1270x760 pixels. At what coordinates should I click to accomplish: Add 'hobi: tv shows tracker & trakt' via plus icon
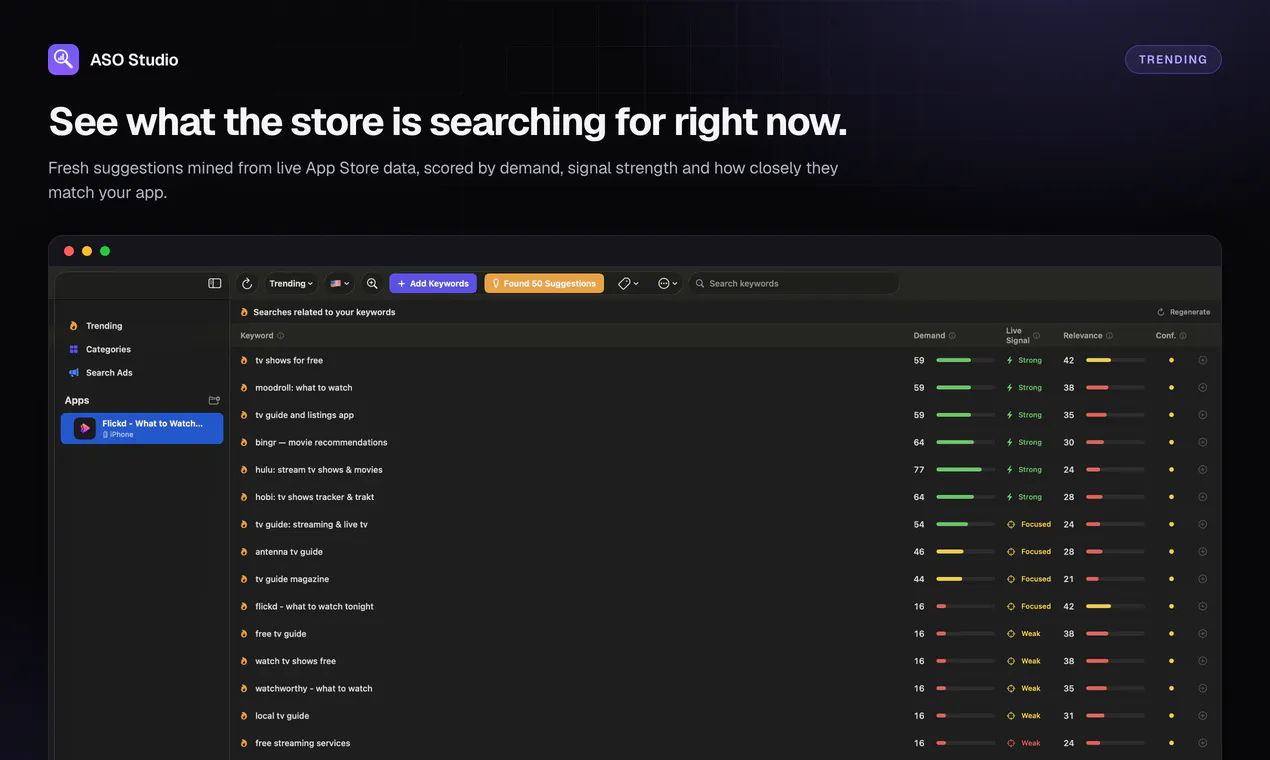click(1203, 497)
